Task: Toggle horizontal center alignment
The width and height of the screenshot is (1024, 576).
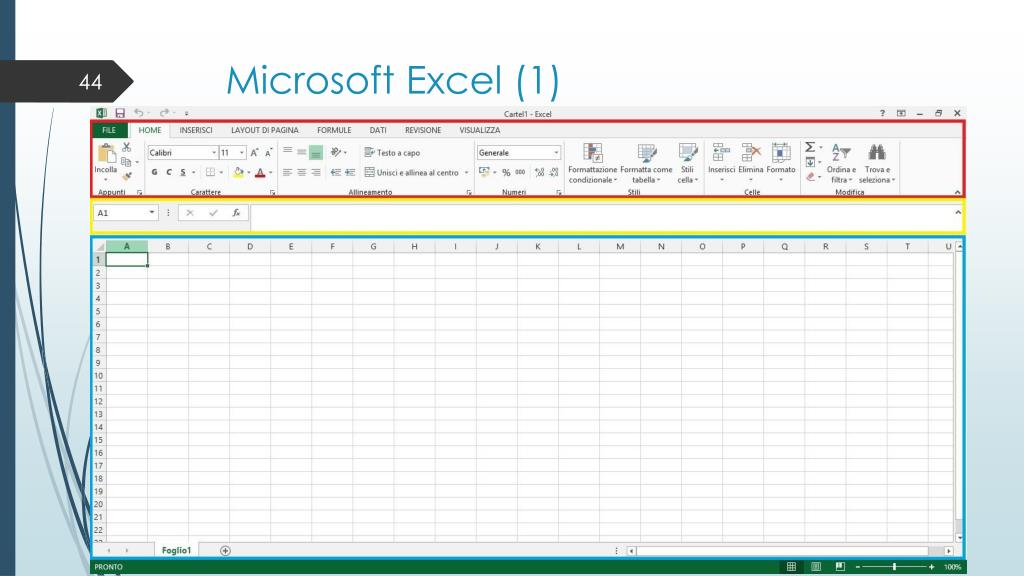Action: tap(302, 172)
